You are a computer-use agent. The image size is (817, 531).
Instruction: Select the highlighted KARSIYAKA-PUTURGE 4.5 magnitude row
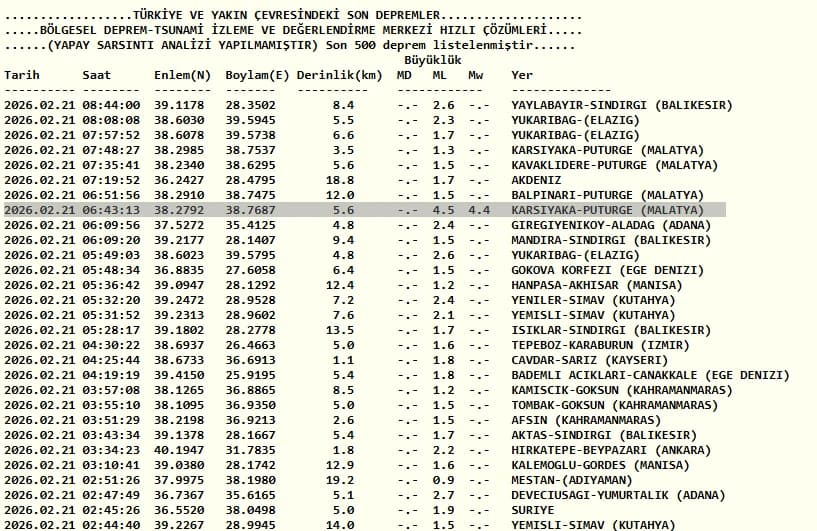(x=365, y=210)
